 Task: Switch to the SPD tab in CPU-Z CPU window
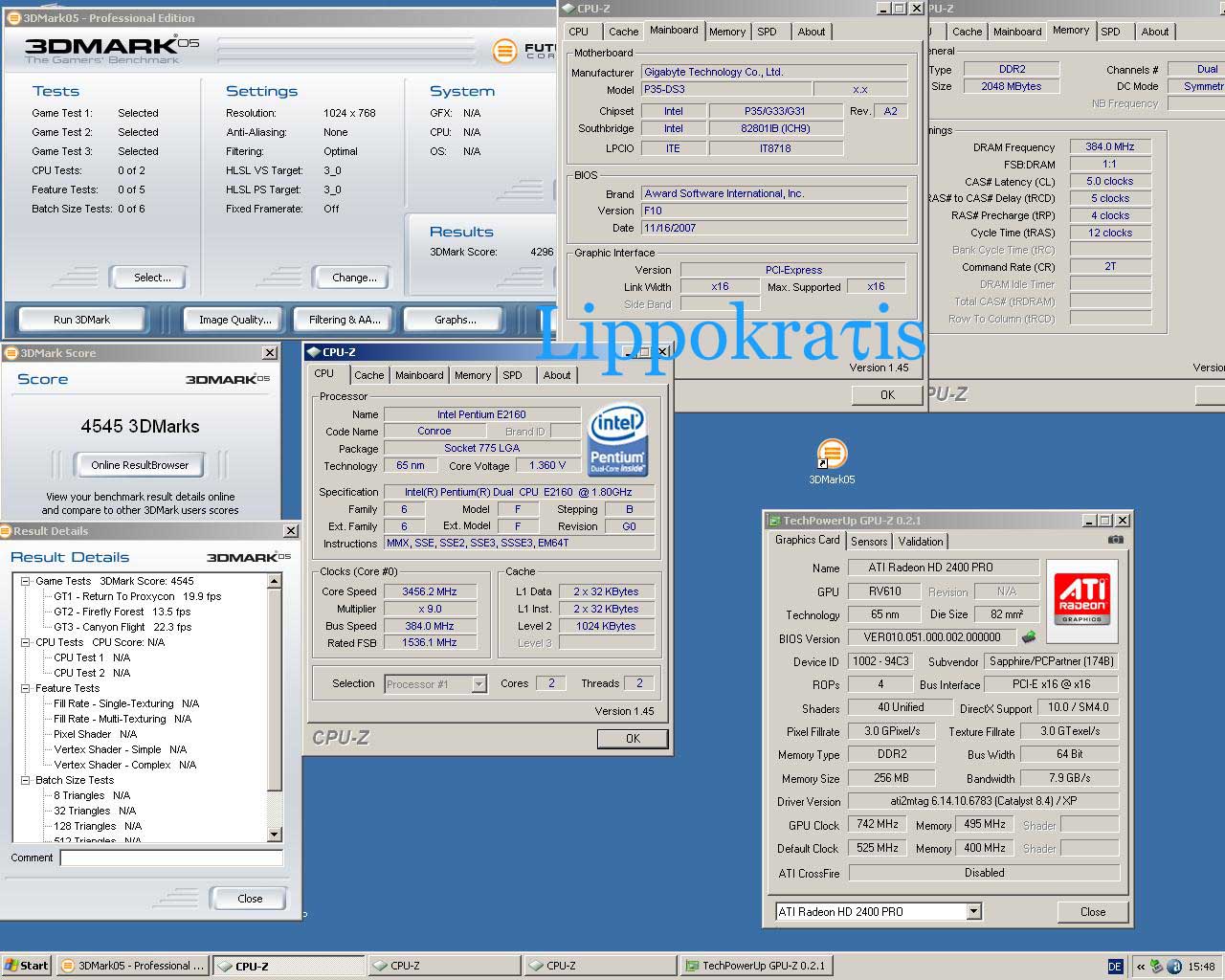[513, 375]
